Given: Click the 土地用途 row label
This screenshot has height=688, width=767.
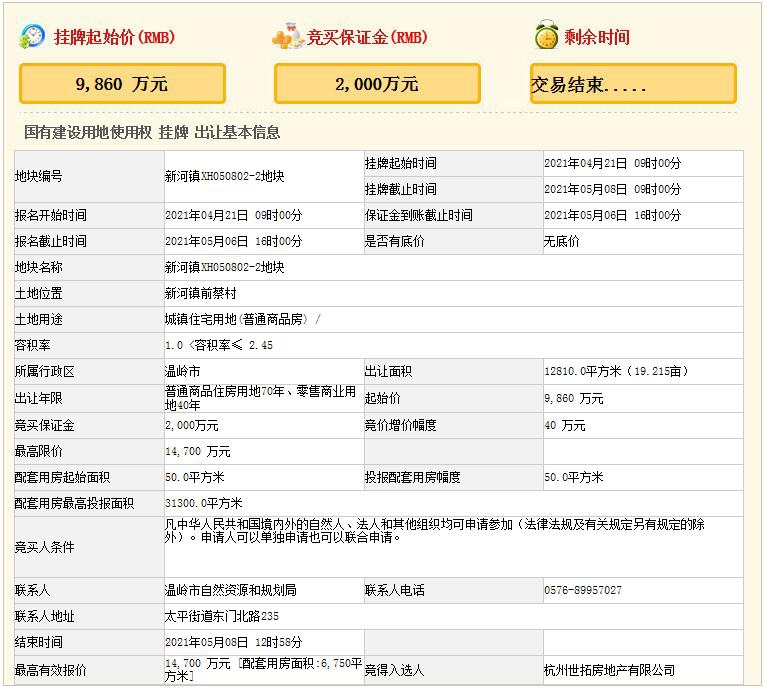Looking at the screenshot, I should (38, 320).
